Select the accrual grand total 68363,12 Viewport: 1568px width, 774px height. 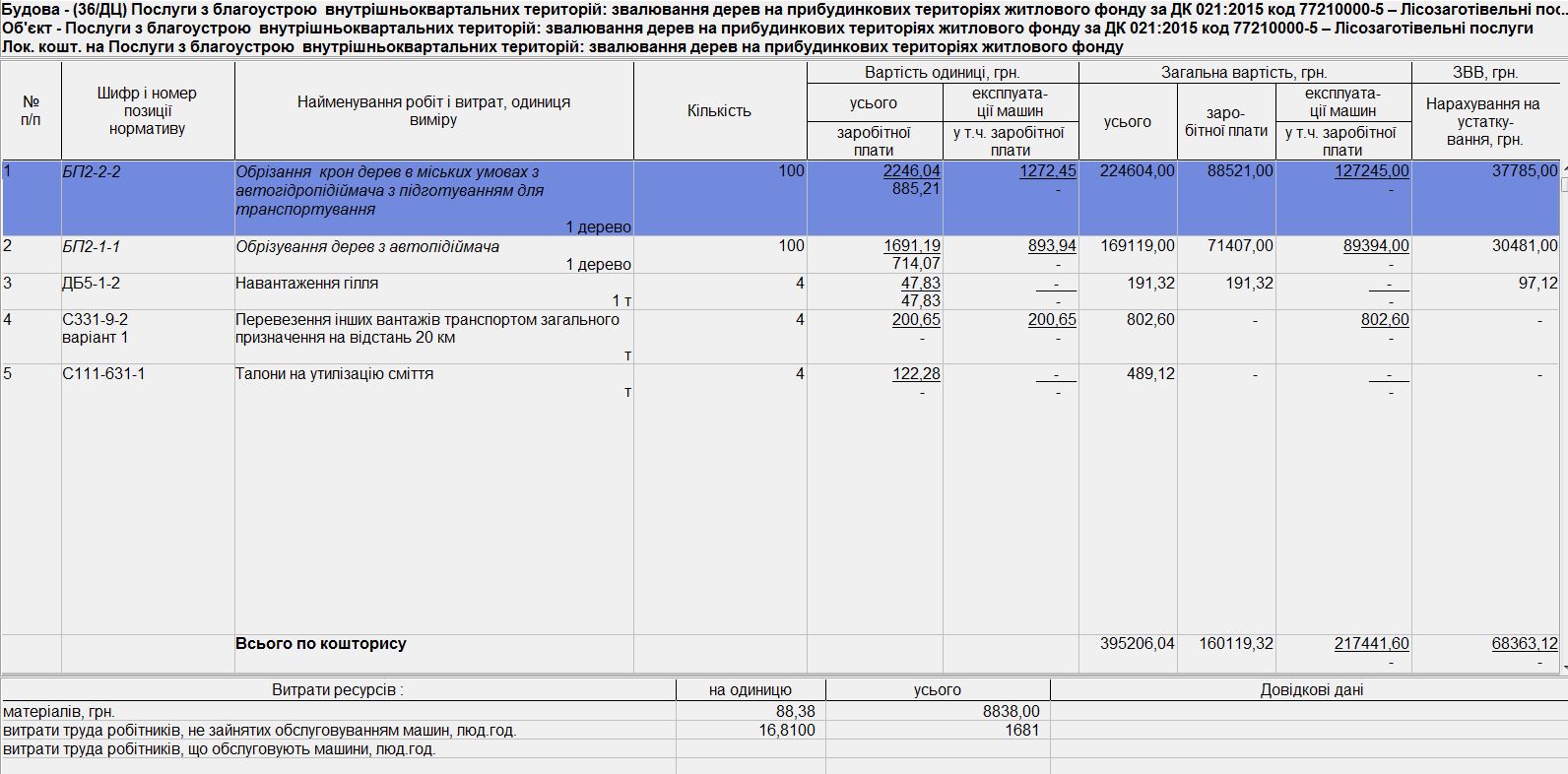(x=1525, y=644)
